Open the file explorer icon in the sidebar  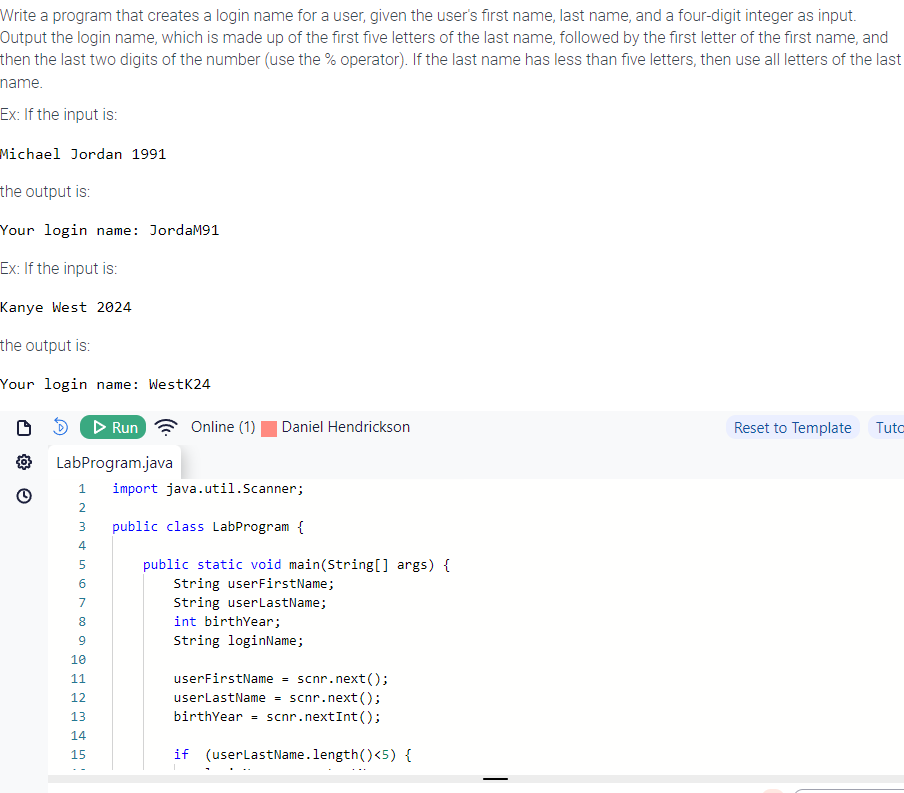pos(24,428)
